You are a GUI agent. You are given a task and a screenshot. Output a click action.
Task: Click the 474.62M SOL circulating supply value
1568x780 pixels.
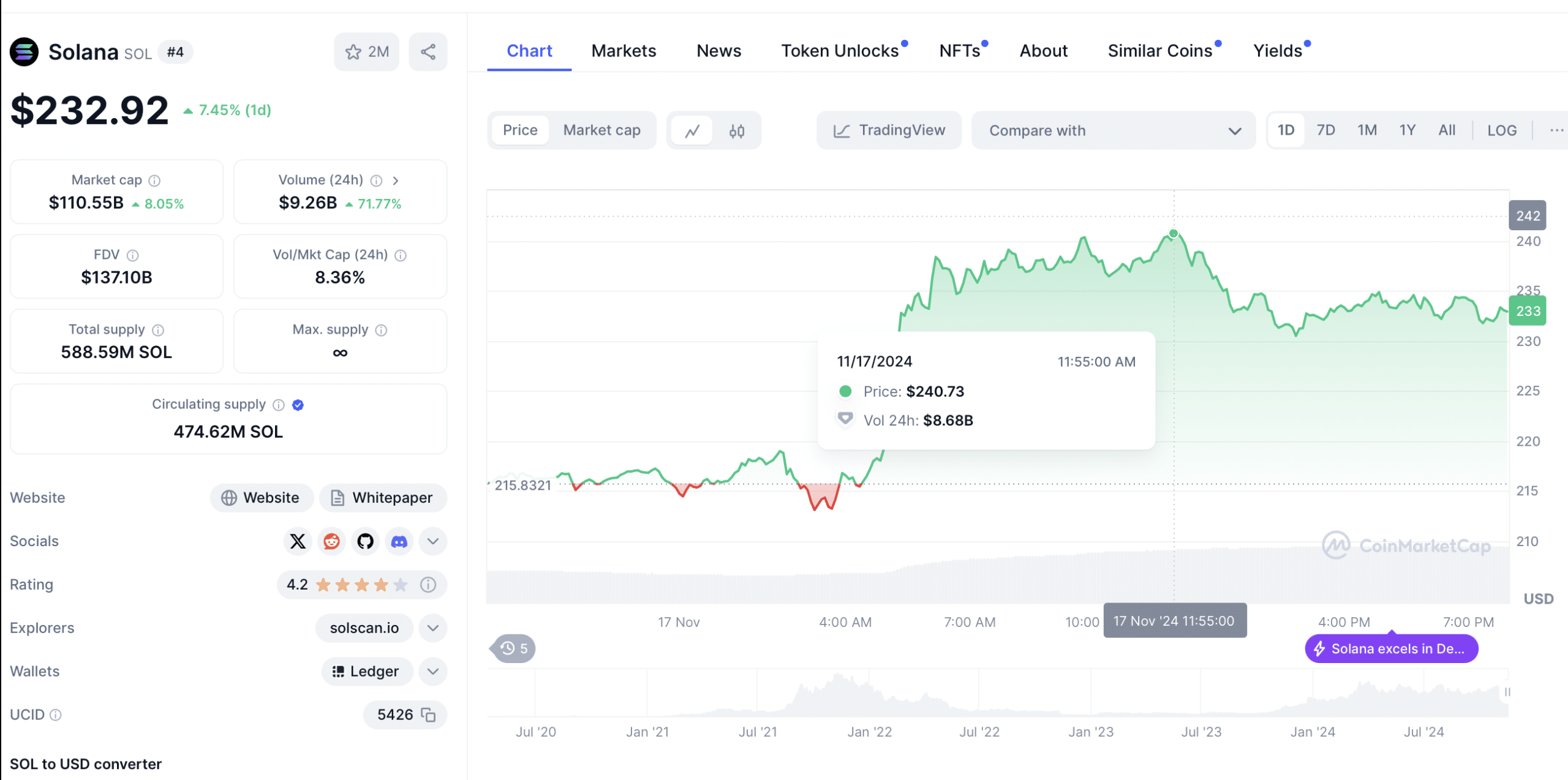(228, 432)
